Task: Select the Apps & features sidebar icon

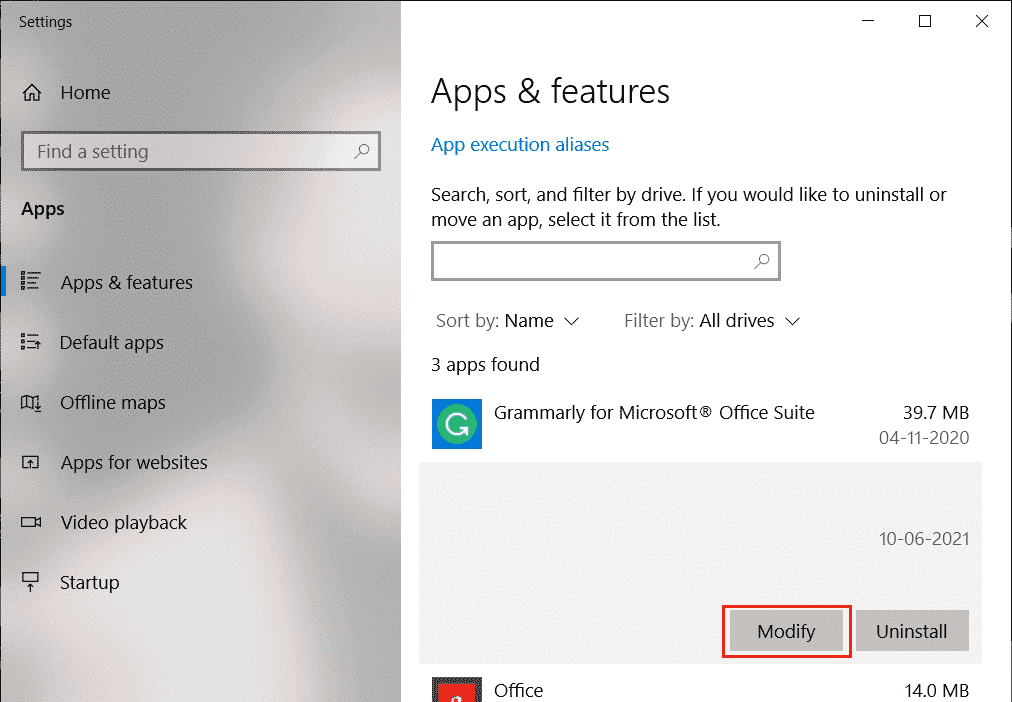Action: tap(29, 282)
